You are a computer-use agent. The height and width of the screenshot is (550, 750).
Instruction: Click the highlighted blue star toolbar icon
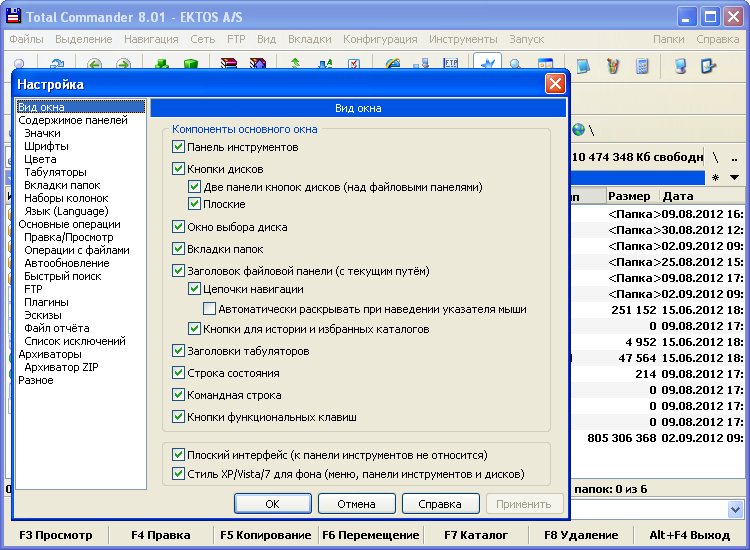487,63
